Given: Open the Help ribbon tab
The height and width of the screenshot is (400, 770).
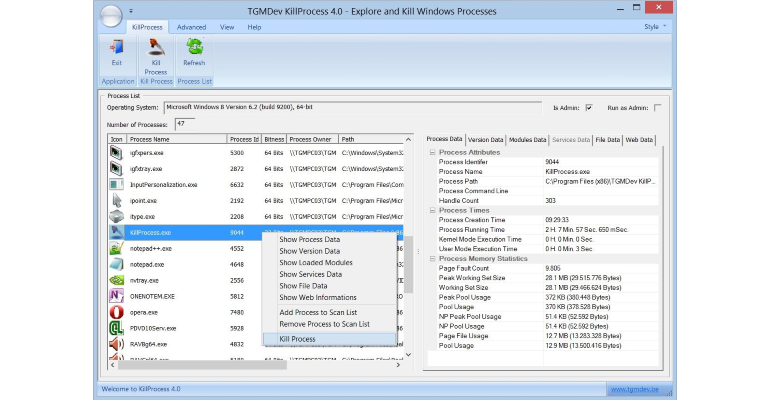Looking at the screenshot, I should (x=254, y=27).
